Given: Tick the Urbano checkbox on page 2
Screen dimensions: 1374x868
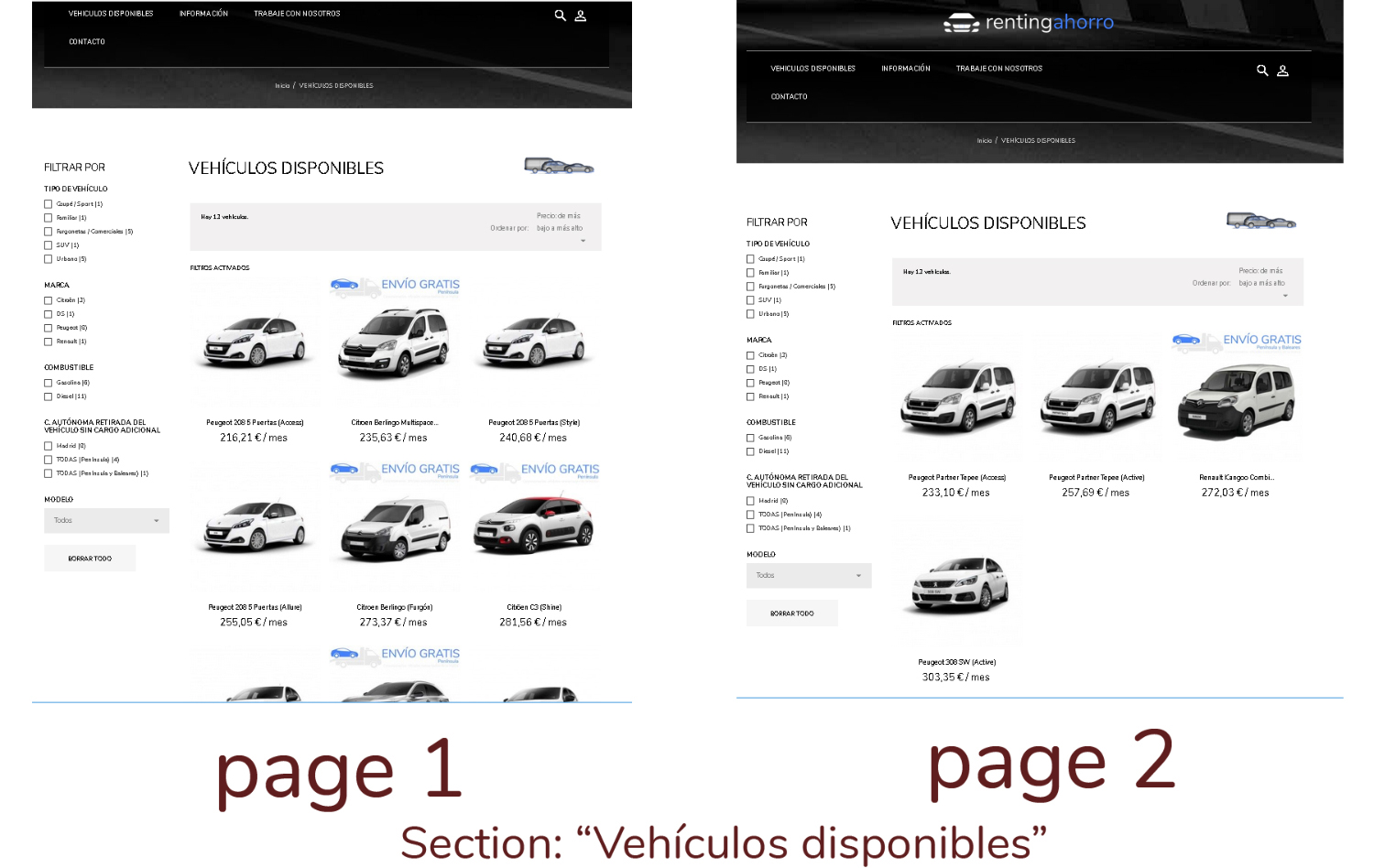Looking at the screenshot, I should coord(750,314).
